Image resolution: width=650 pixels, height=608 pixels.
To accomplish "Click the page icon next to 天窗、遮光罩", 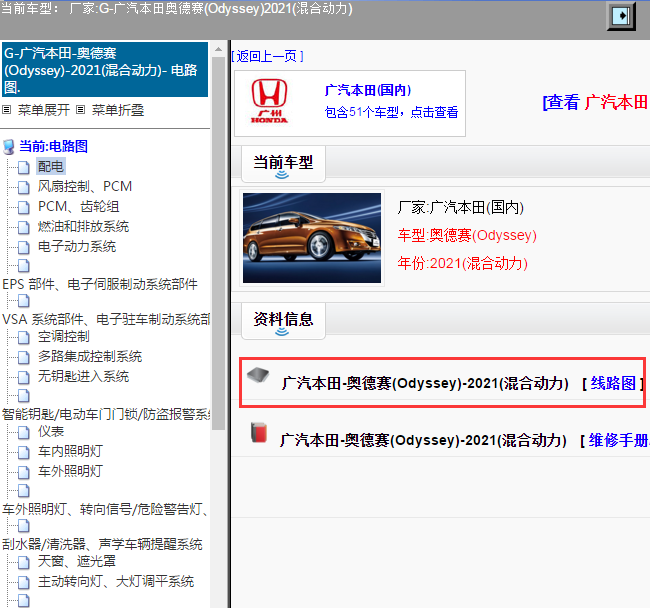I will tap(24, 562).
